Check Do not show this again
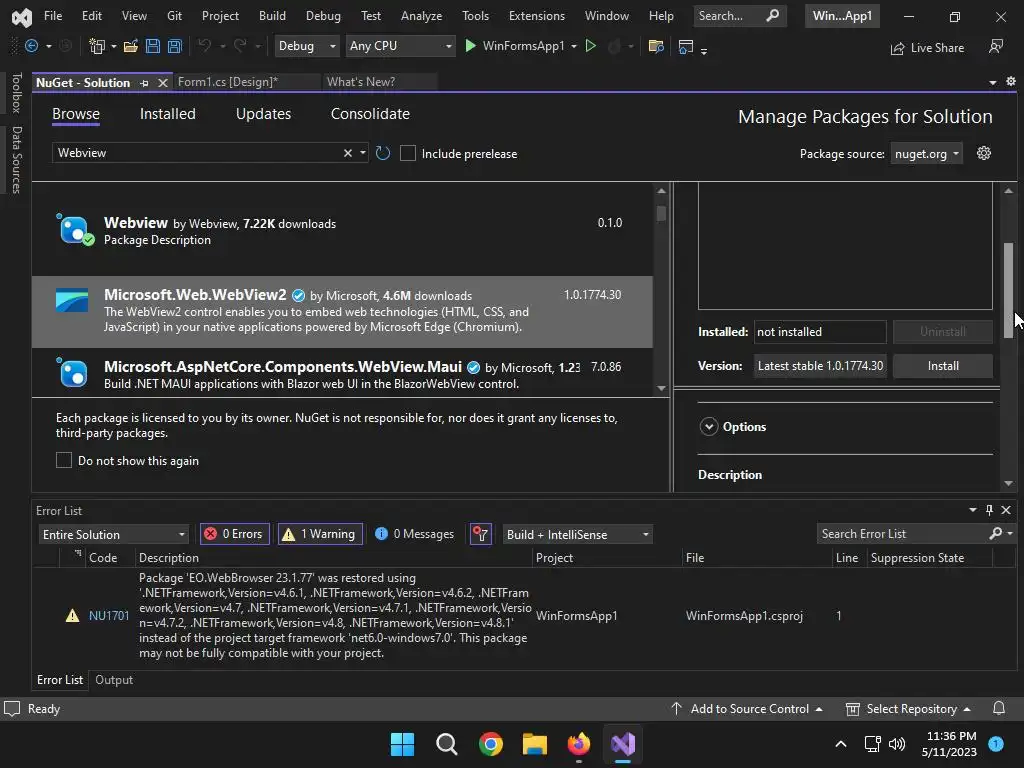The height and width of the screenshot is (768, 1024). click(x=63, y=460)
